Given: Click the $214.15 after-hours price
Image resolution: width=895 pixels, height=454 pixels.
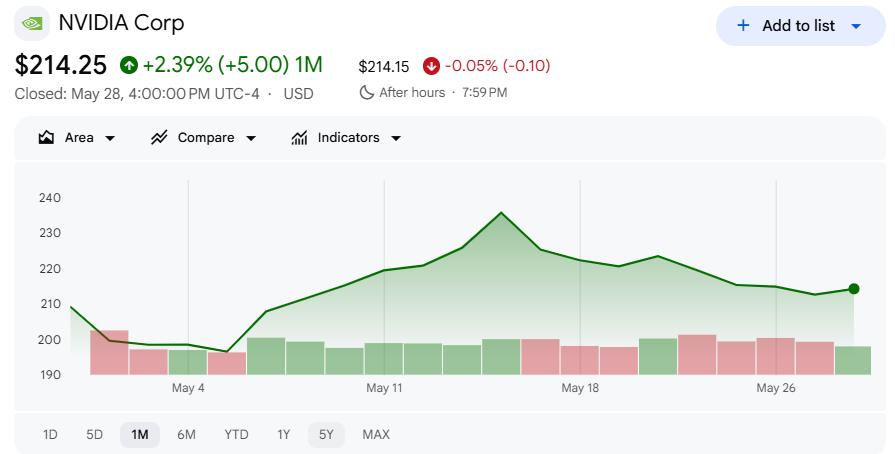Looking at the screenshot, I should [384, 67].
